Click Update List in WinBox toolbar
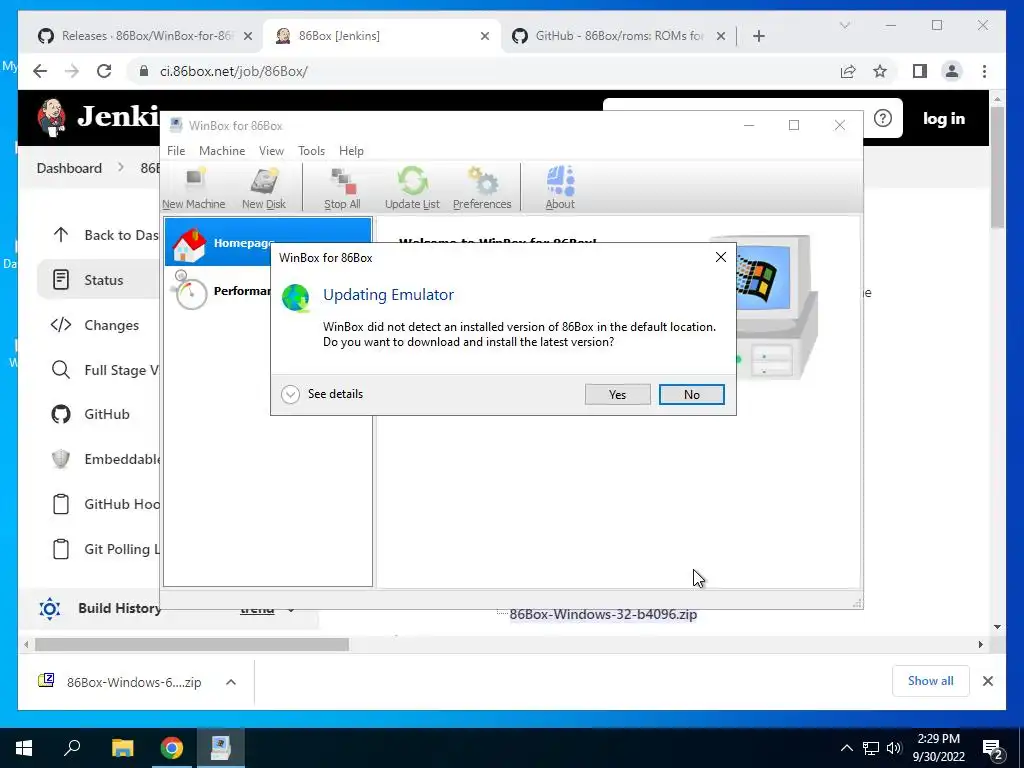Screen dimensions: 1024x768 coord(412,188)
